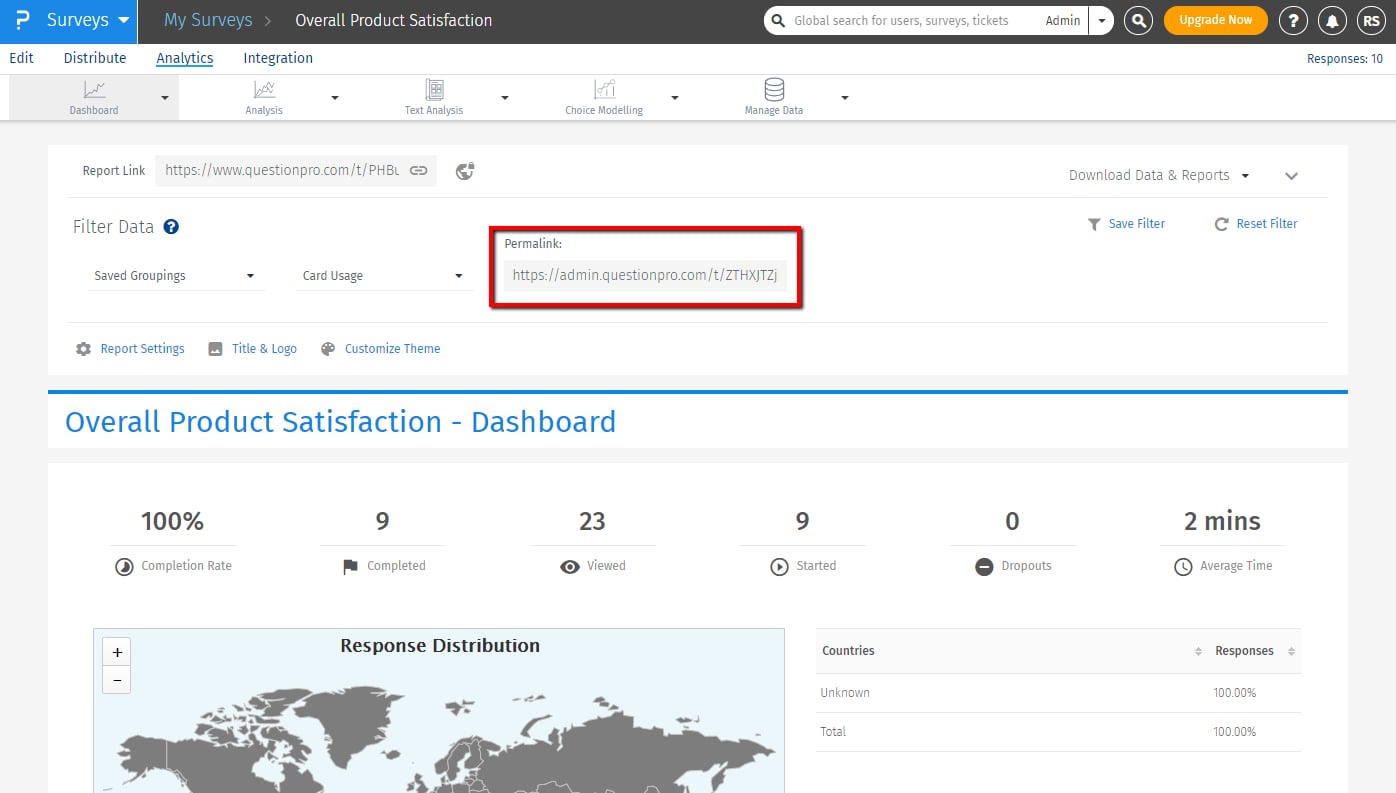1396x793 pixels.
Task: Click the help question mark icon
Action: pyautogui.click(x=1293, y=21)
